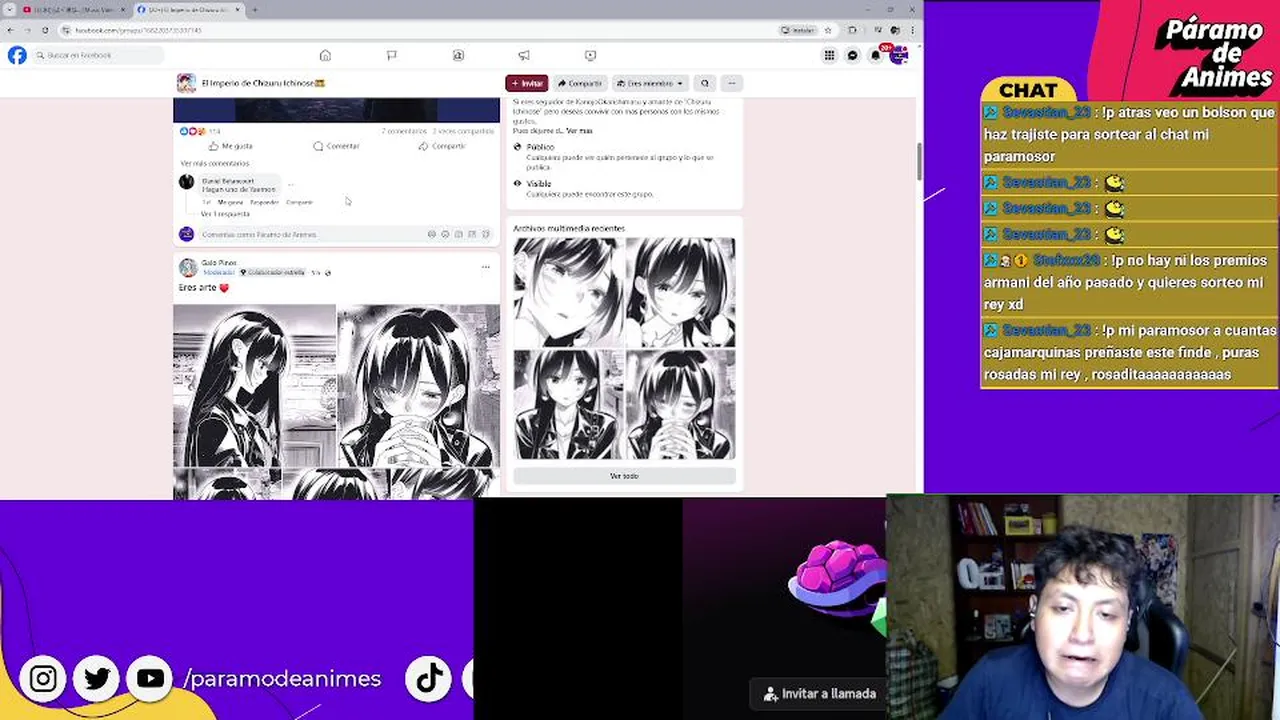Open top-right recent media thumbnail
1280x720 pixels.
click(x=681, y=292)
